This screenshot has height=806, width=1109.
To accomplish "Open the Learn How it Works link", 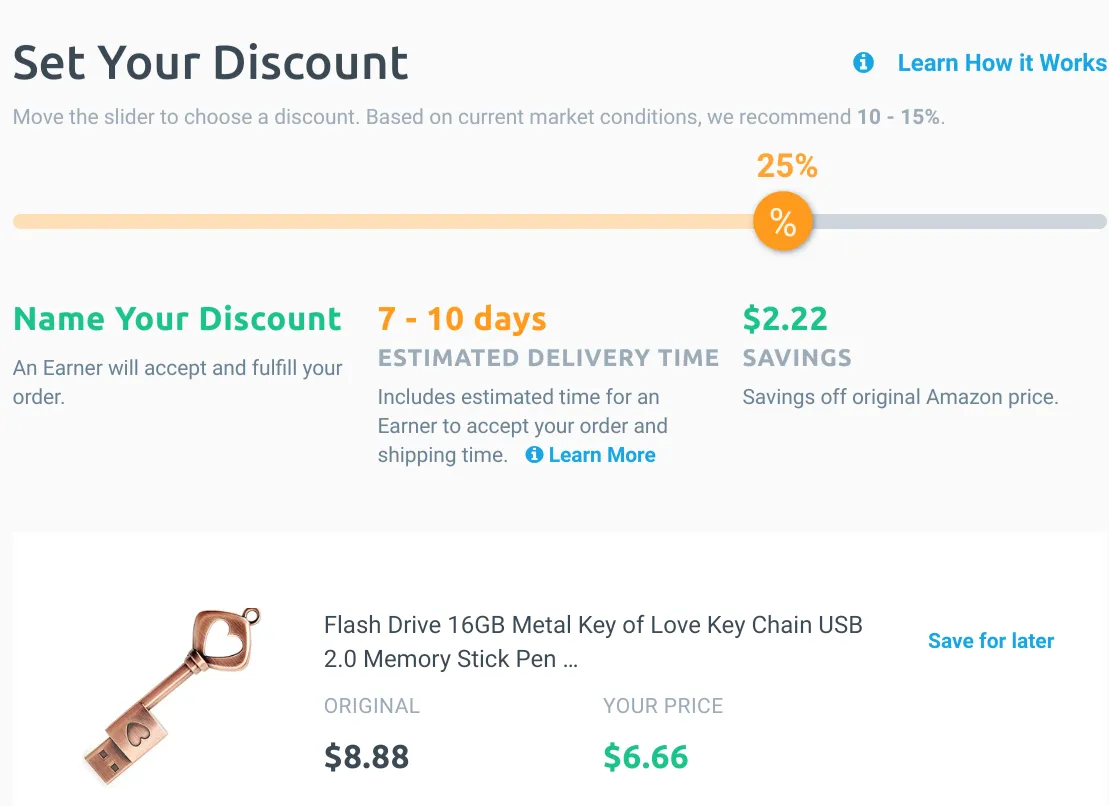I will pyautogui.click(x=1001, y=63).
